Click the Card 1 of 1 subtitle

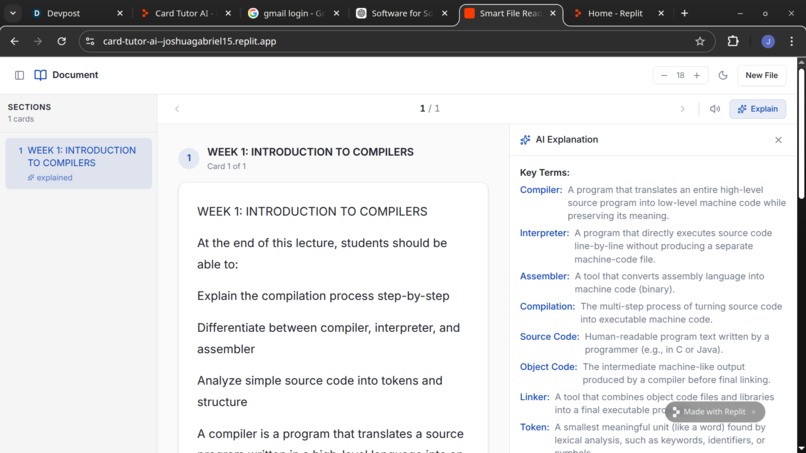point(226,166)
